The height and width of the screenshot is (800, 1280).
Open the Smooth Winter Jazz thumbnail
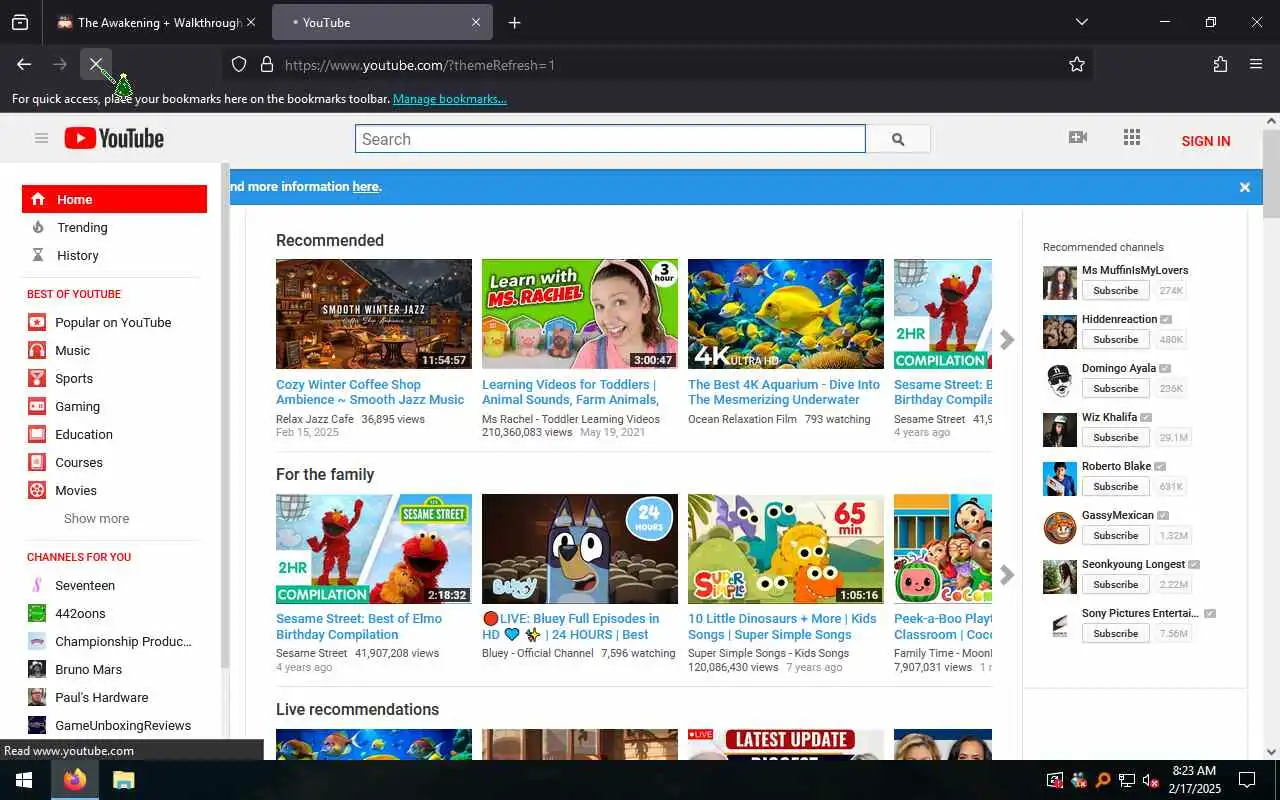click(x=374, y=314)
